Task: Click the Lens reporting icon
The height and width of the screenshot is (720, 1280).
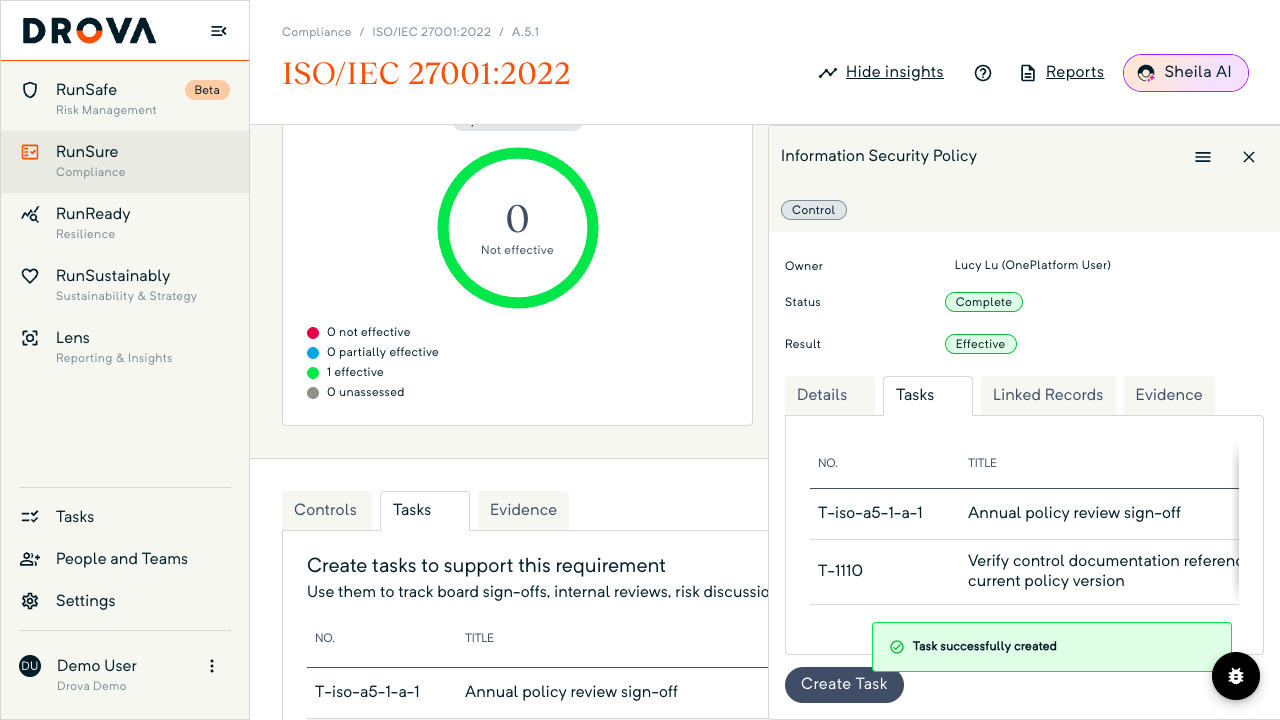Action: 30,338
